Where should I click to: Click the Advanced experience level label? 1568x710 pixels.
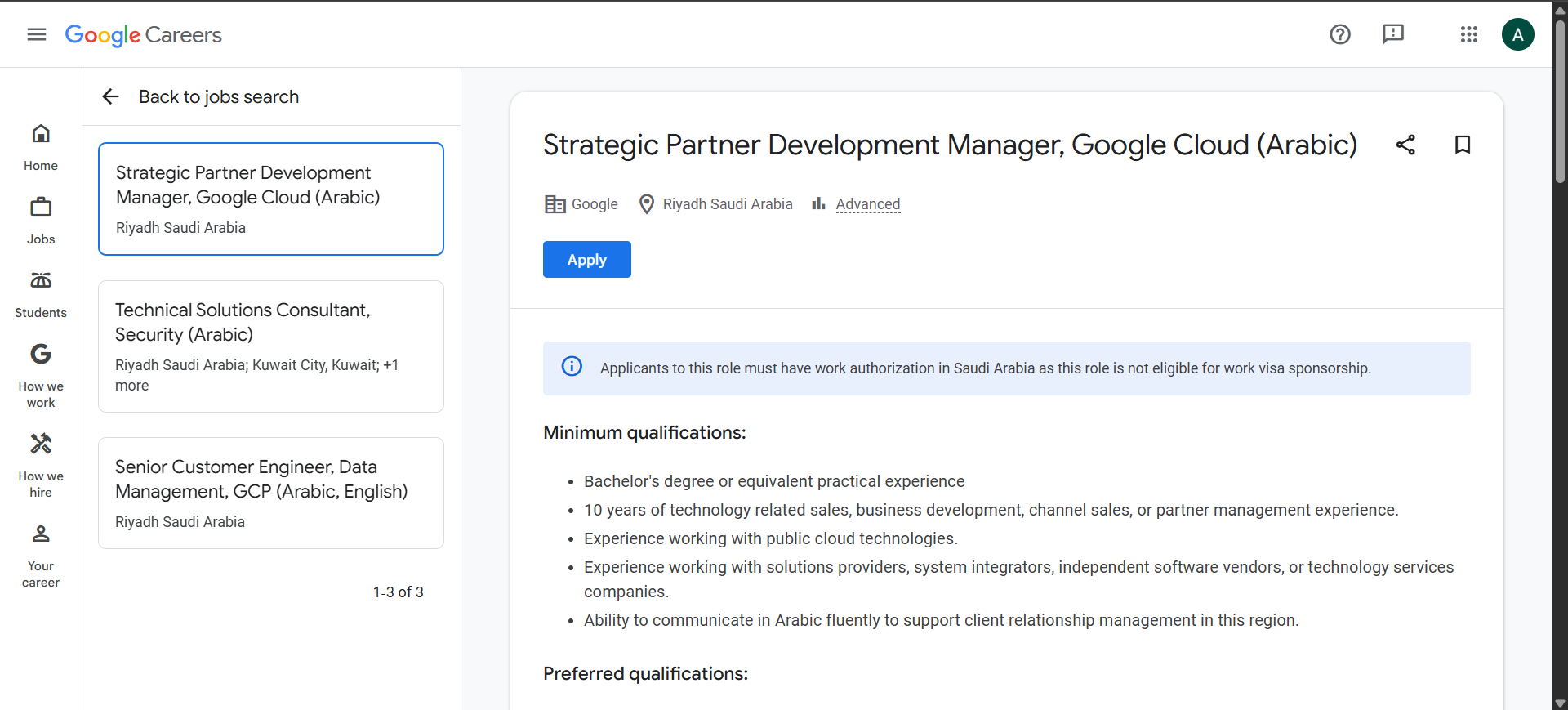click(867, 204)
